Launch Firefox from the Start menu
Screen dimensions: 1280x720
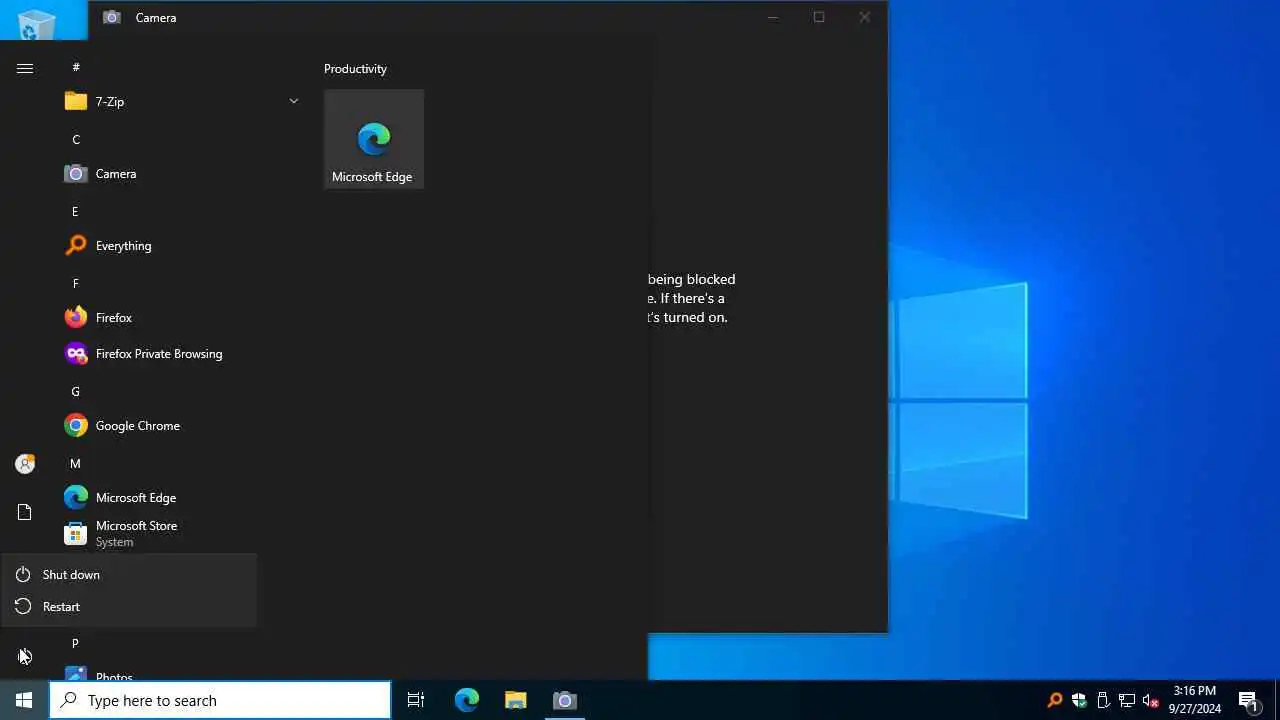pyautogui.click(x=182, y=318)
